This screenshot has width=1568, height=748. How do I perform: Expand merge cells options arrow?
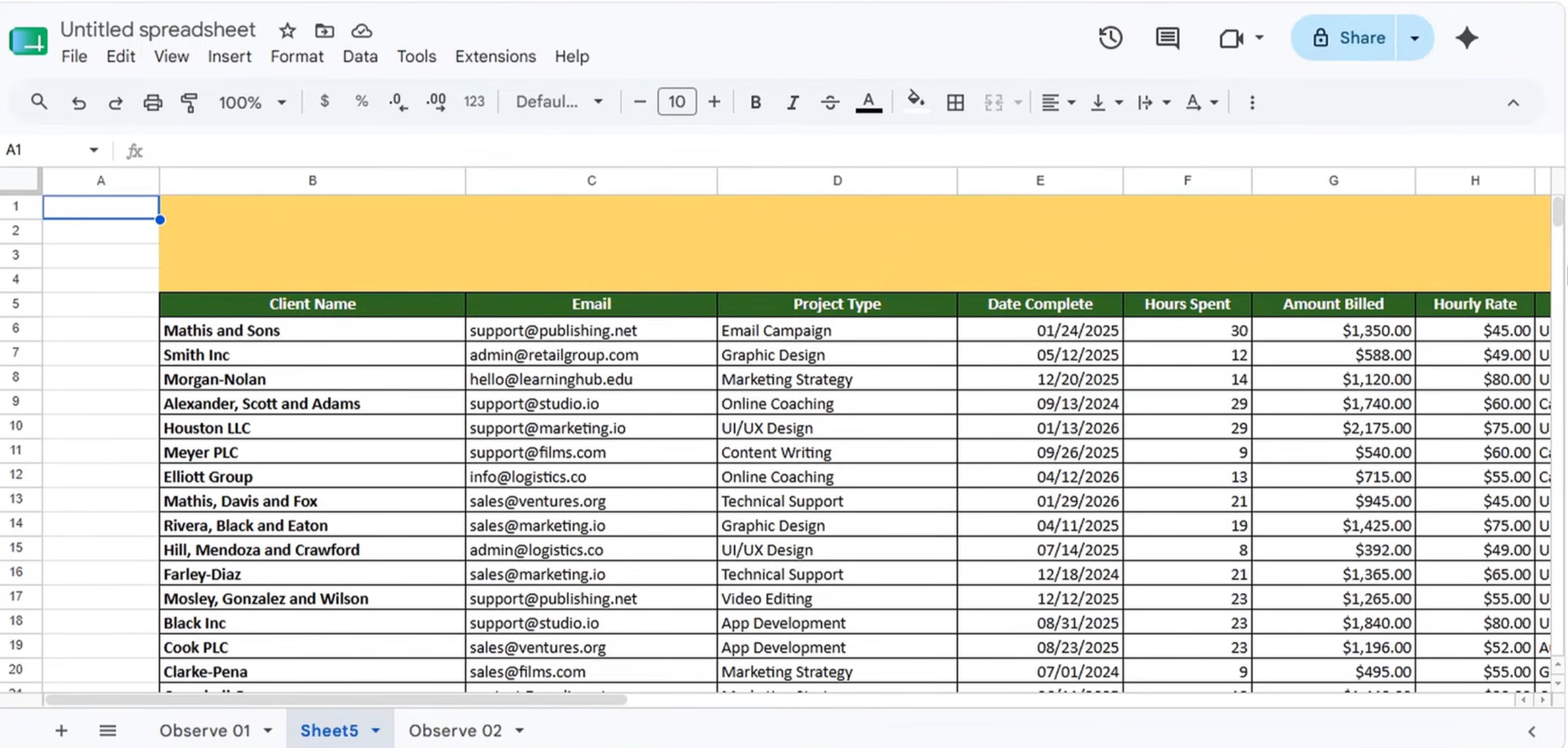1018,102
